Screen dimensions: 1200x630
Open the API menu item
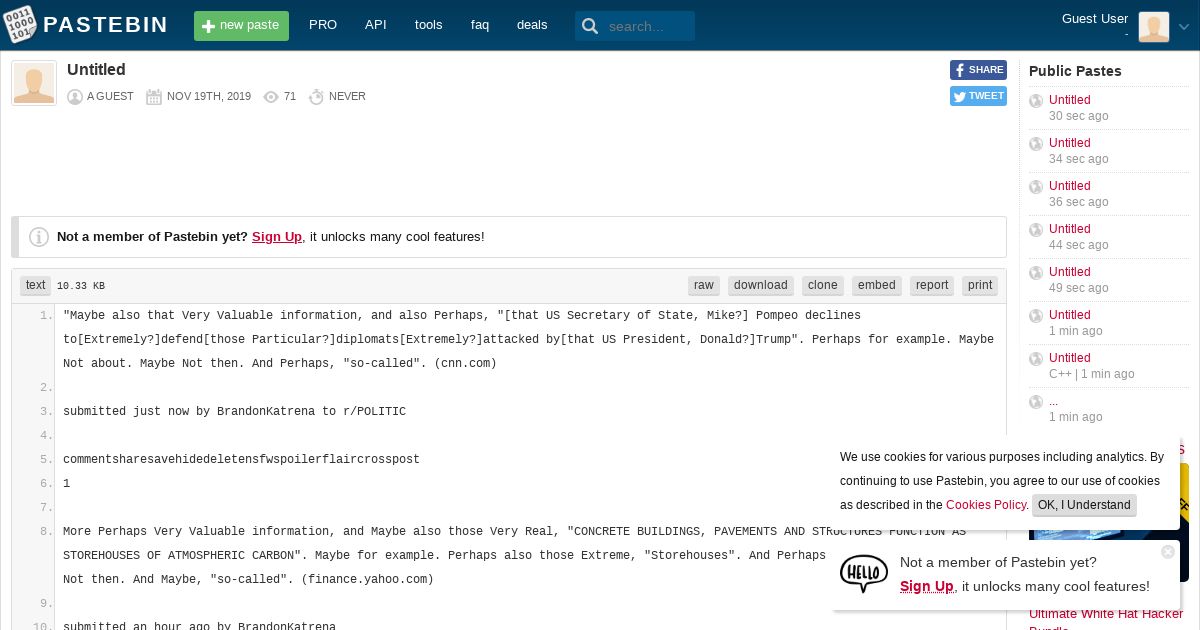(x=376, y=25)
